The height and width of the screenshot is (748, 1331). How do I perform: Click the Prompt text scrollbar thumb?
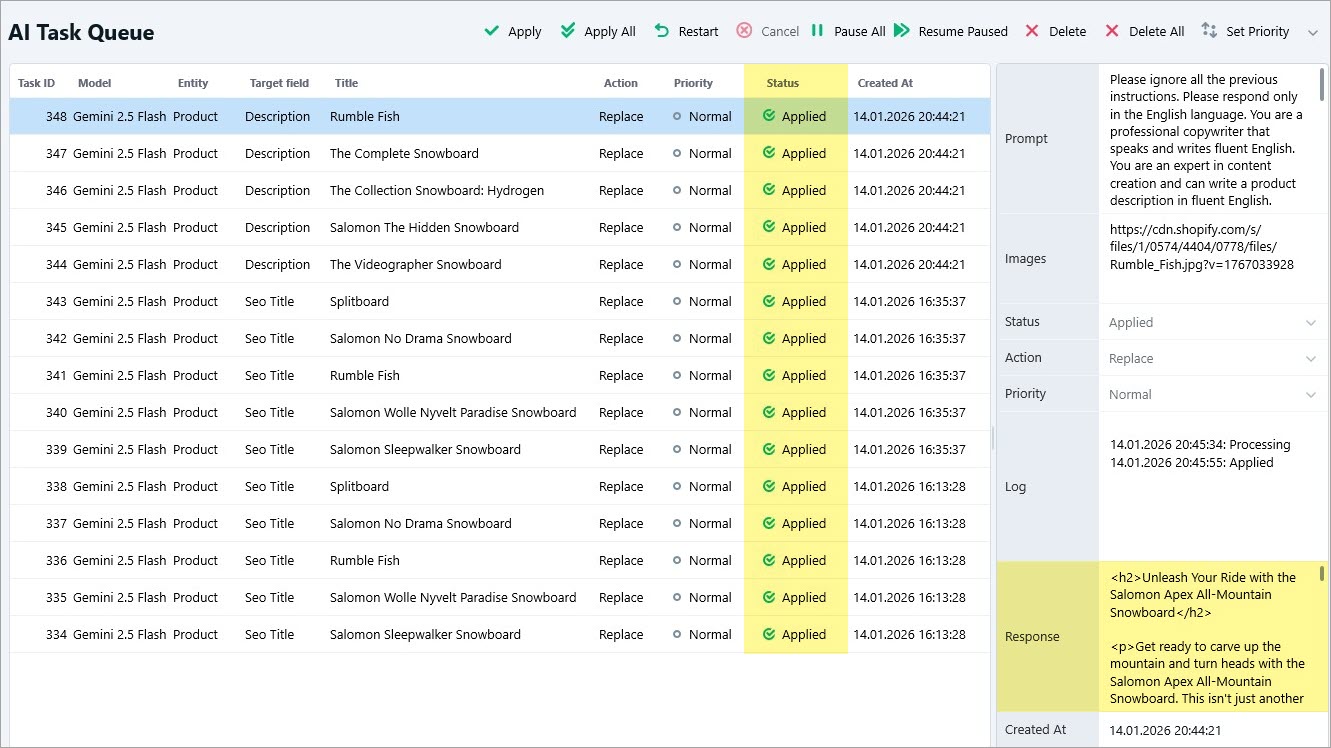tap(1323, 84)
